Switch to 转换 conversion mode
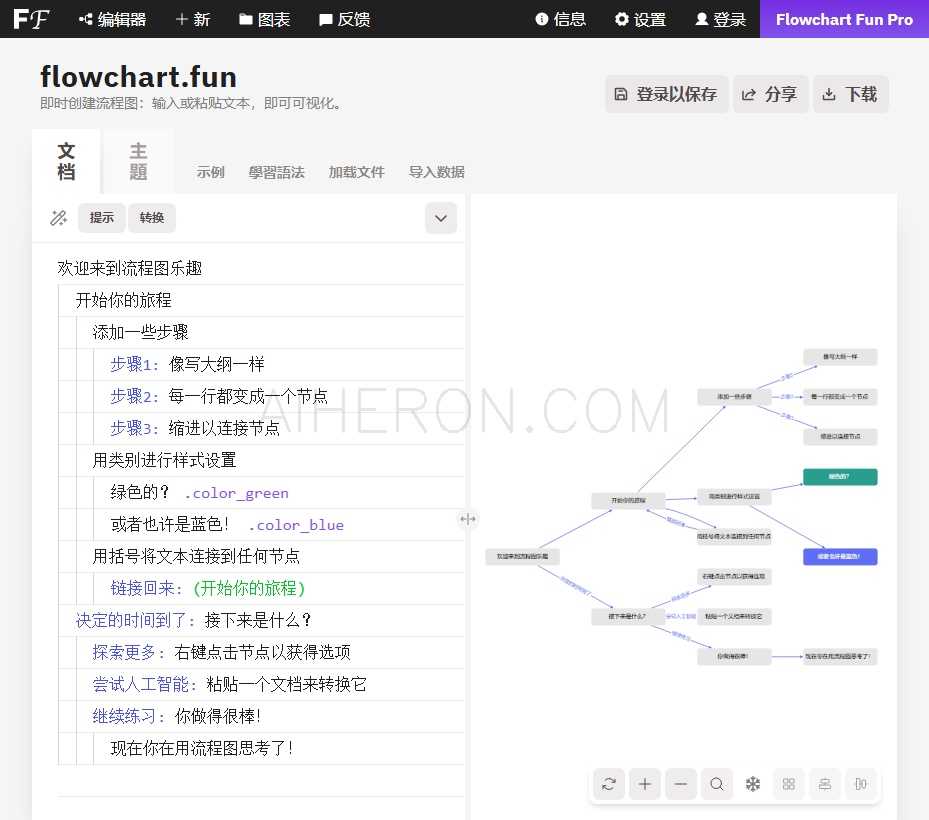Viewport: 929px width, 820px height. [151, 218]
